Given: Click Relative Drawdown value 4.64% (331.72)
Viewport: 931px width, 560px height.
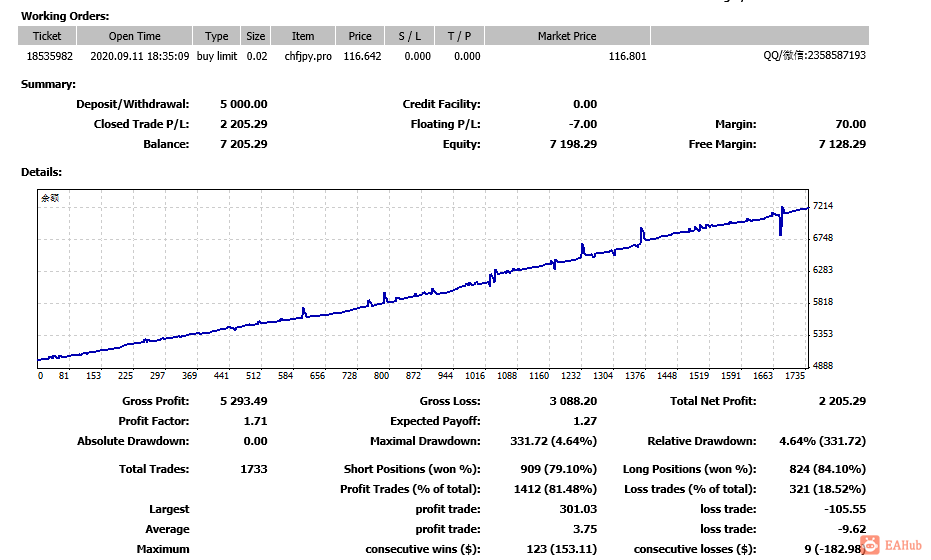Looking at the screenshot, I should 822,441.
